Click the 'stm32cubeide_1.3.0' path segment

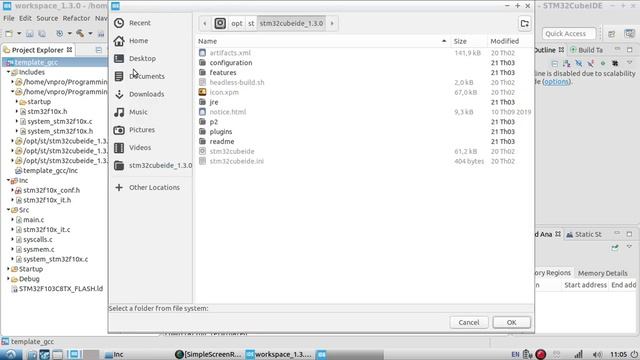pos(291,23)
